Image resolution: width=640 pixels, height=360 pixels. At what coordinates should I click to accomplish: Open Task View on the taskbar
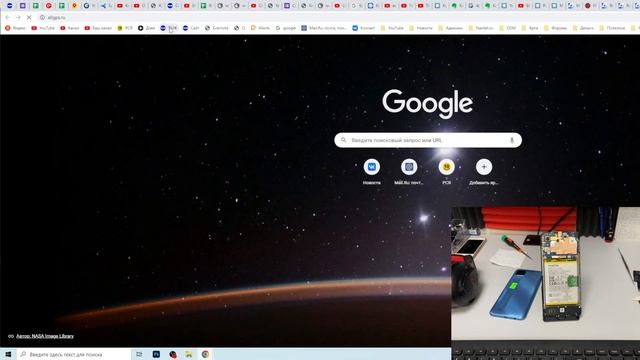(x=139, y=354)
